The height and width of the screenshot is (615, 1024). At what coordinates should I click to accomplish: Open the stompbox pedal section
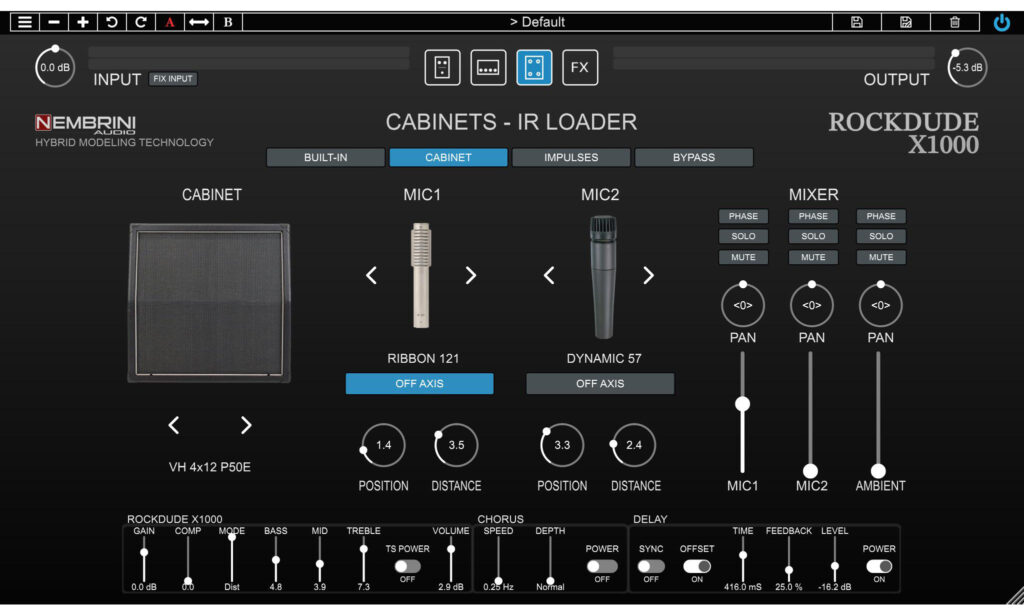tap(442, 67)
